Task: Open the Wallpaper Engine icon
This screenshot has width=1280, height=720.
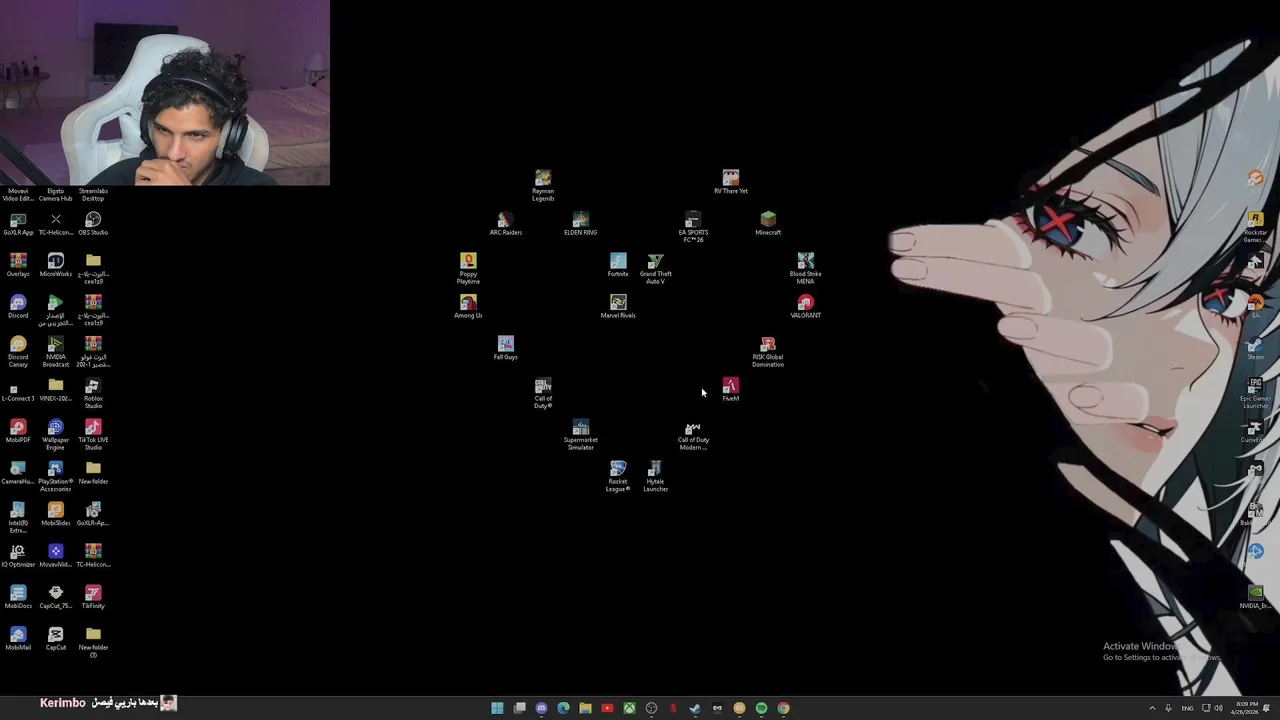Action: (56, 435)
